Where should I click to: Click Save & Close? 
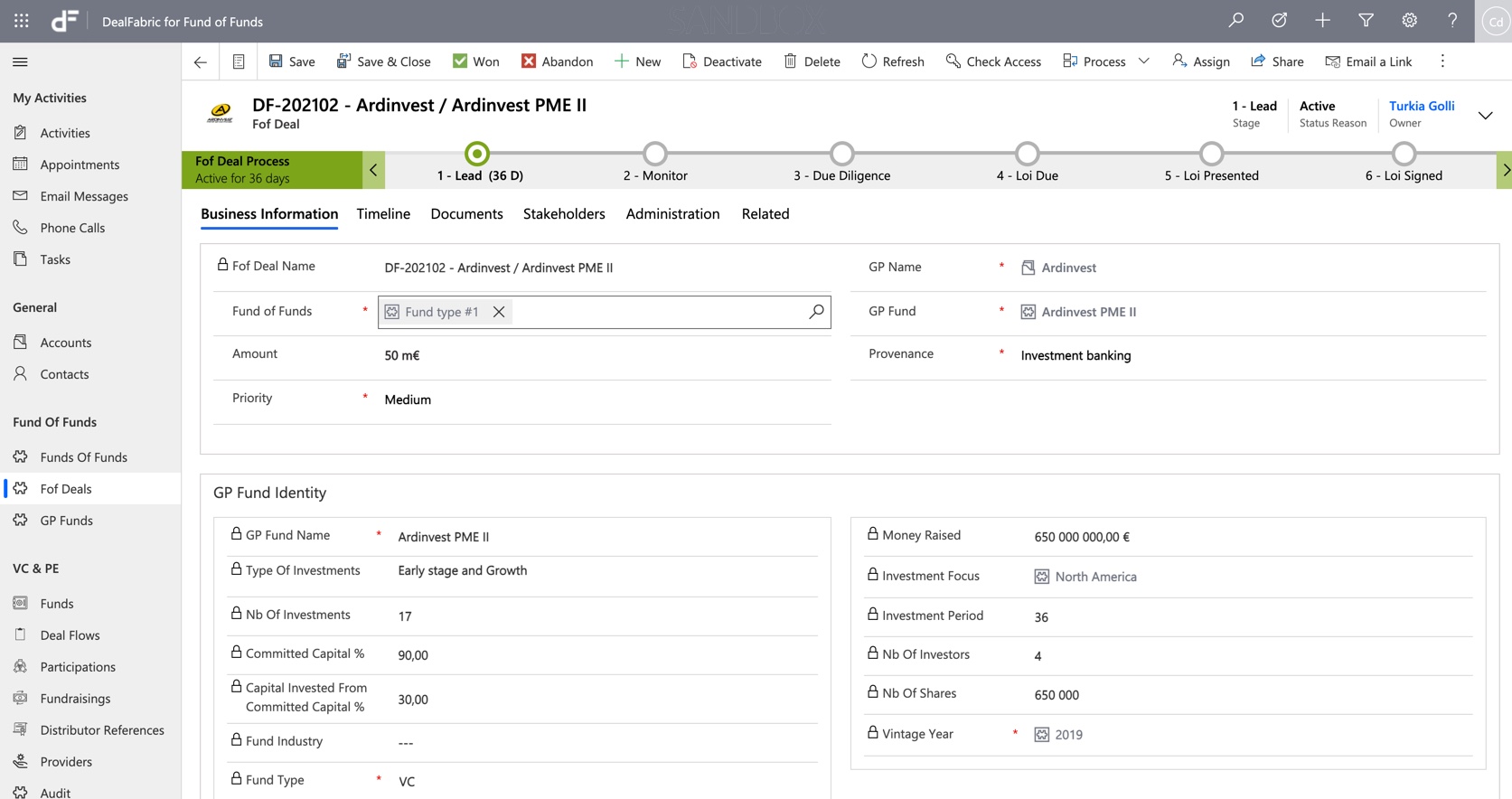pos(383,61)
